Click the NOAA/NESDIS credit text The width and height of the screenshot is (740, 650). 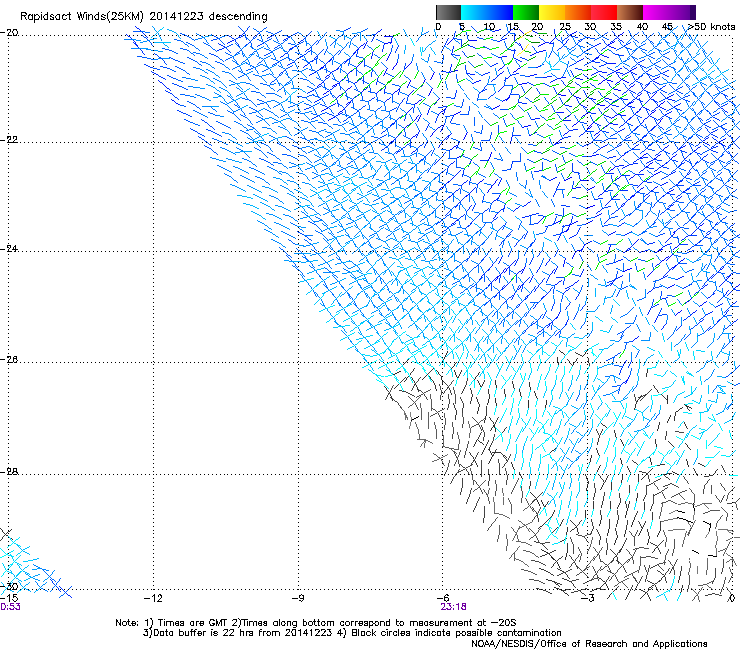(x=589, y=644)
